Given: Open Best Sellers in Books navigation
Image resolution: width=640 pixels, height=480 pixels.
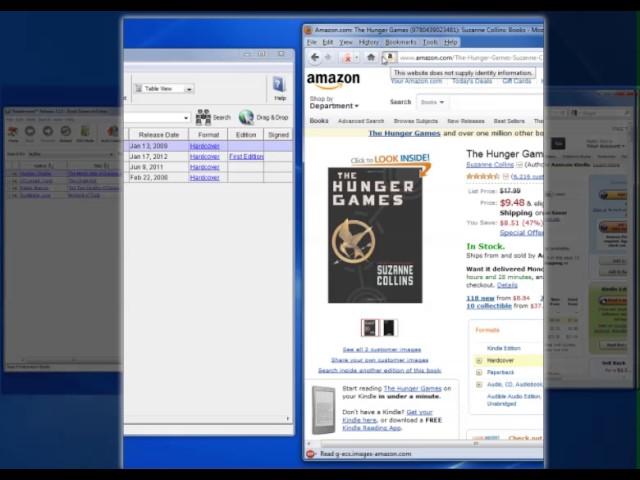Looking at the screenshot, I should point(509,121).
